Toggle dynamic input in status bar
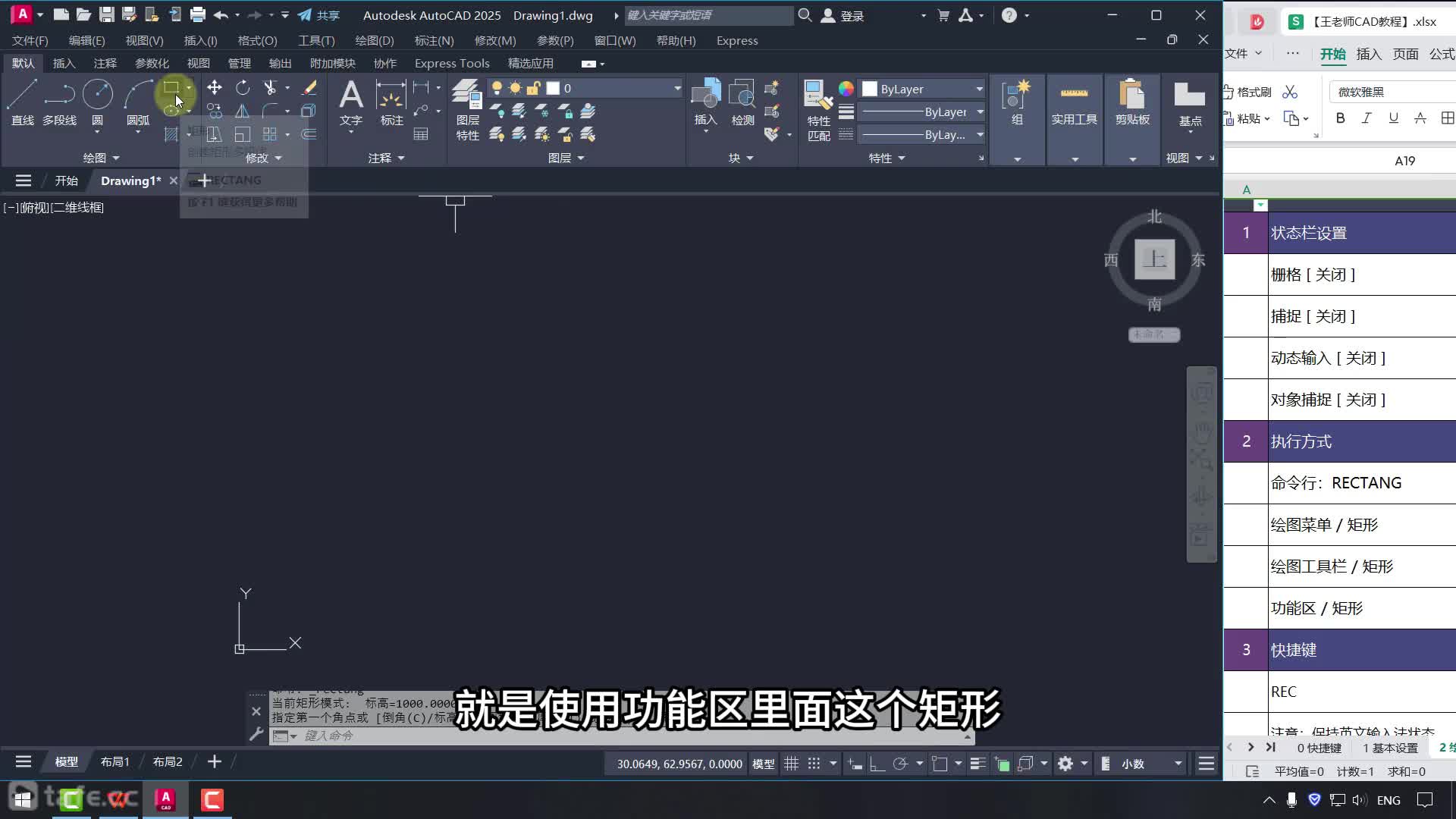 [855, 764]
